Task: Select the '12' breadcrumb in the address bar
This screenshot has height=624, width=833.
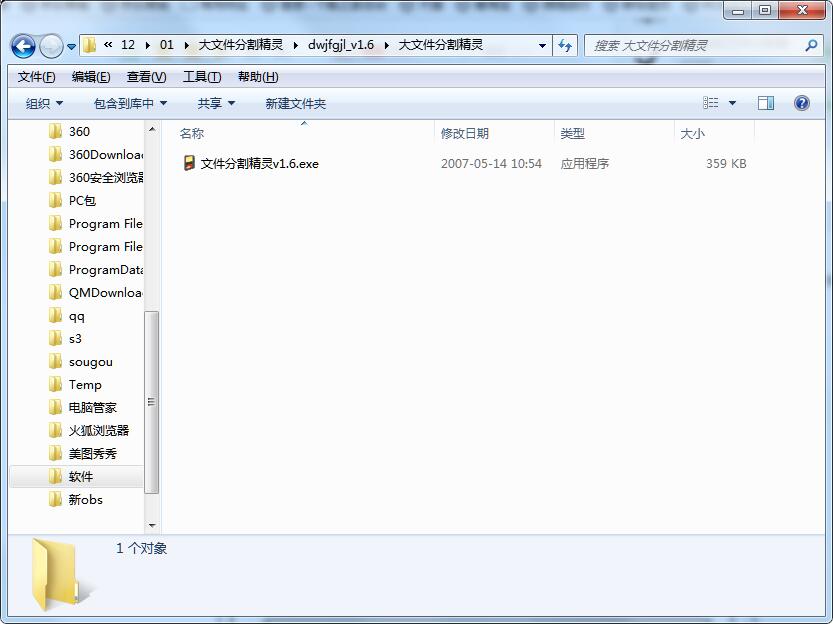Action: 128,45
